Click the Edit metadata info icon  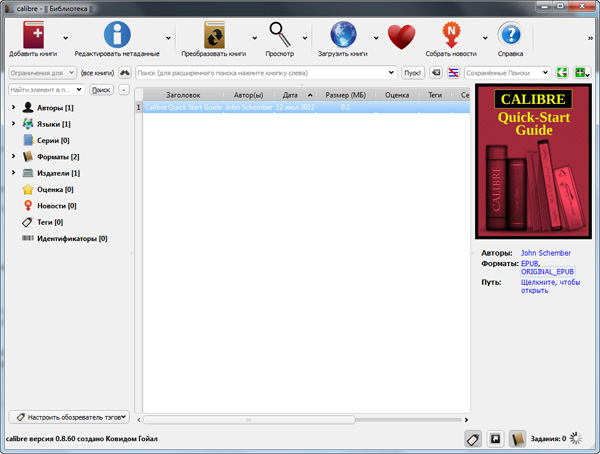(x=117, y=36)
